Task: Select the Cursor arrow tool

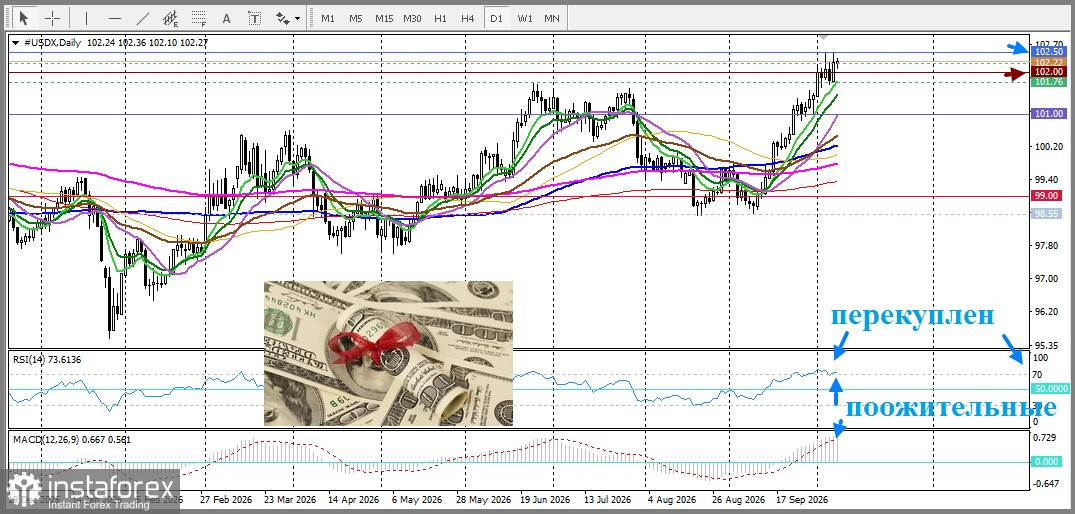Action: 24,18
